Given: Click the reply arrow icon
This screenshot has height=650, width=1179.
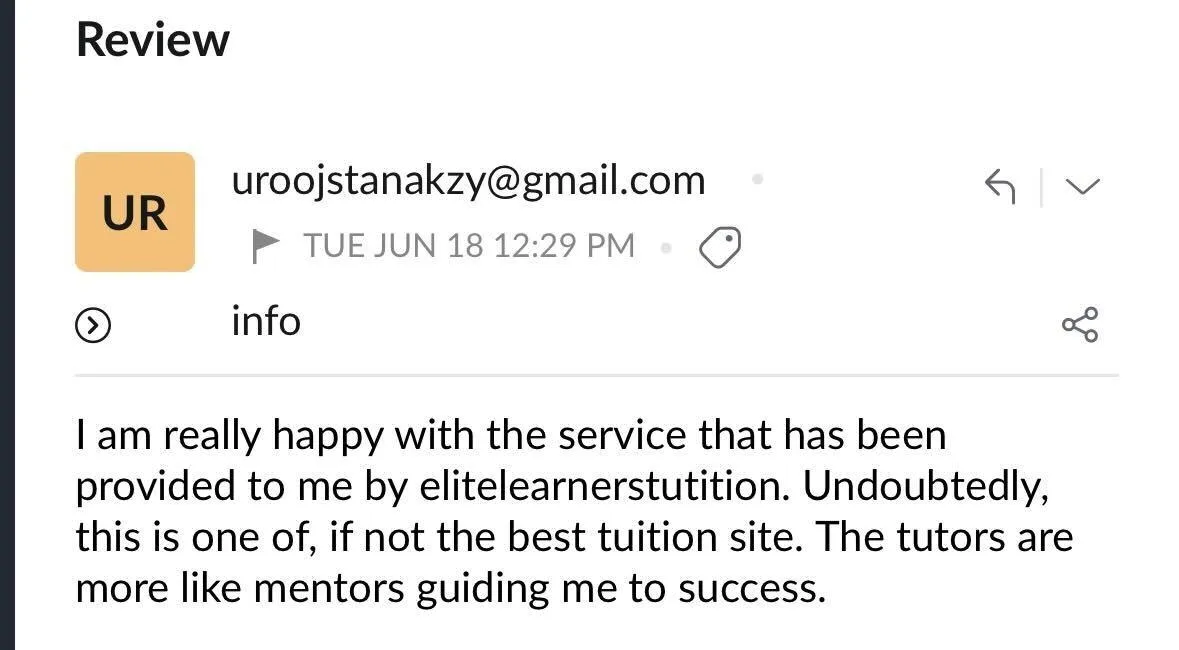Looking at the screenshot, I should coord(1000,186).
